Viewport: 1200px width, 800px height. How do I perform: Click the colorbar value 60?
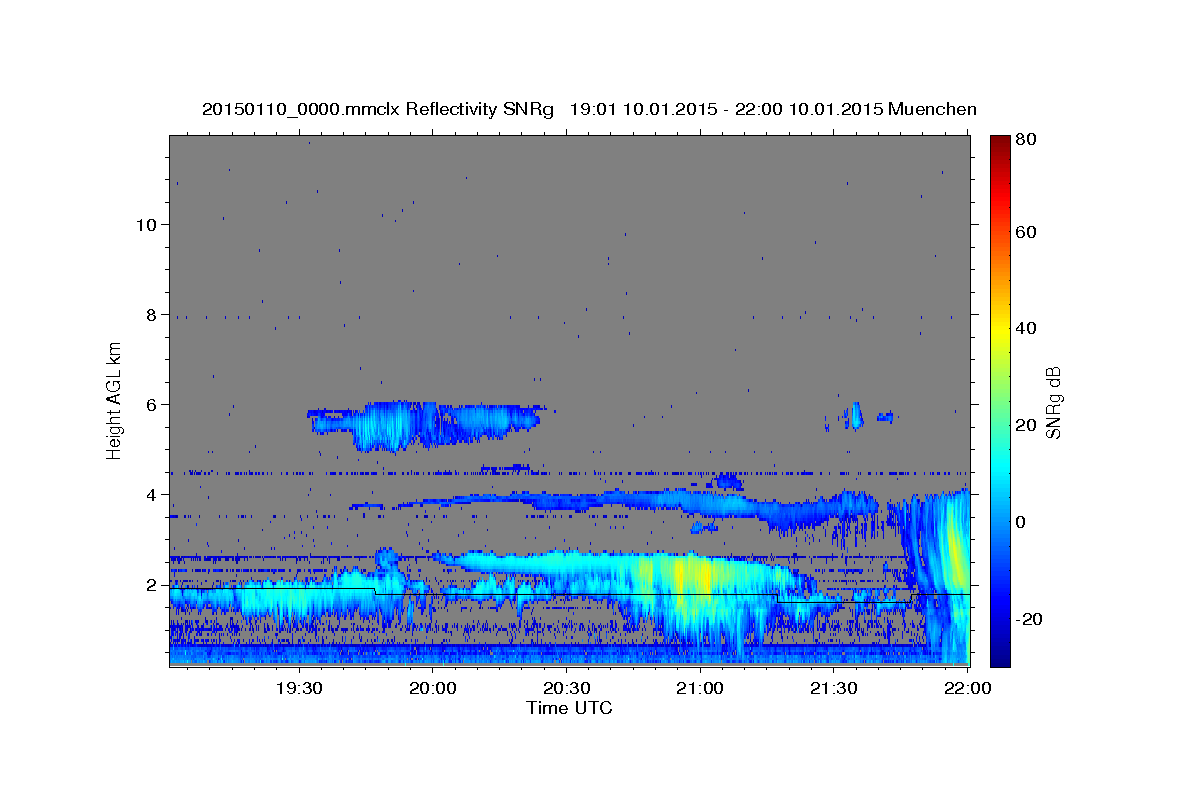(x=1025, y=232)
